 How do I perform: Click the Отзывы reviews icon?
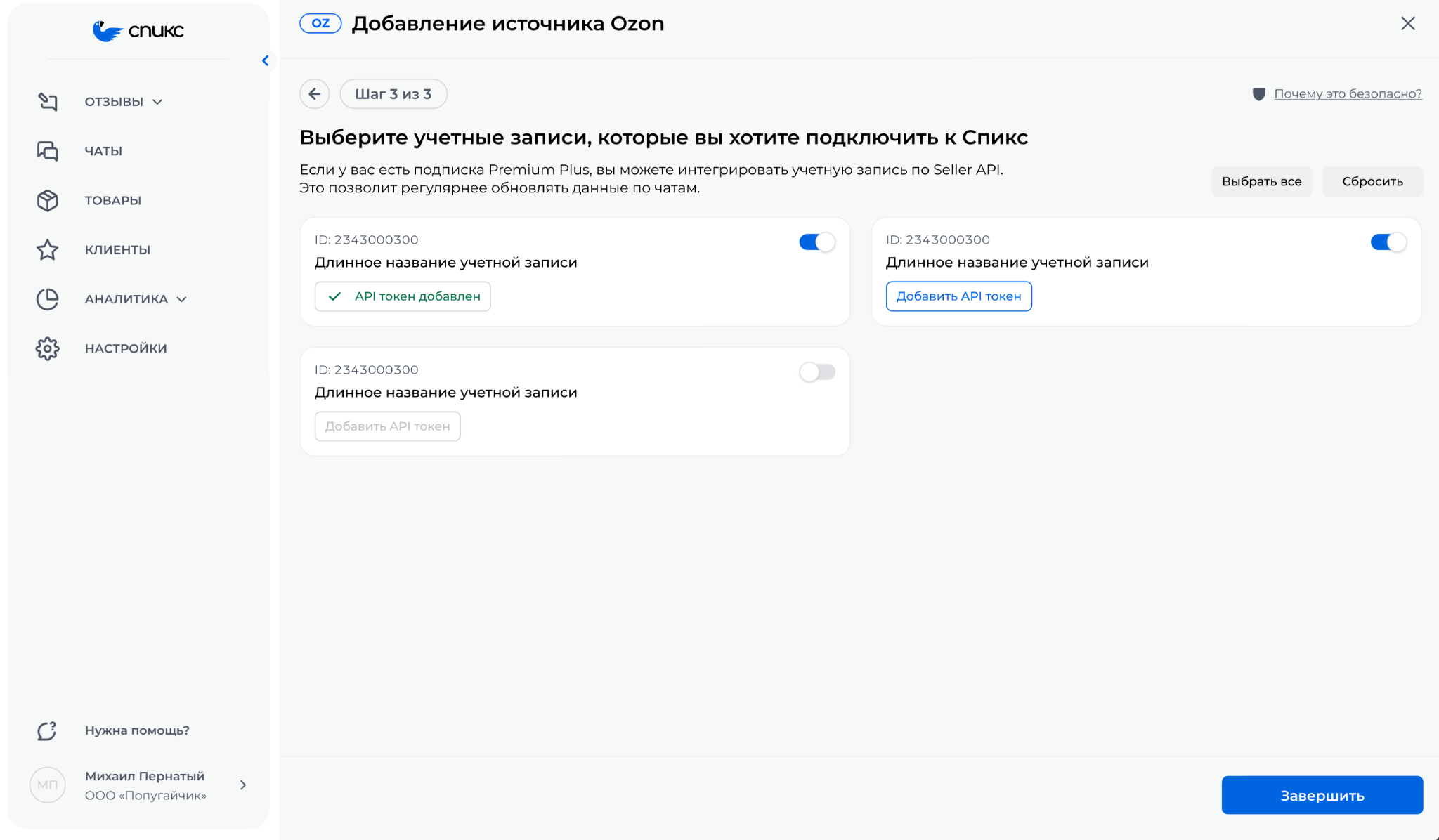click(48, 102)
